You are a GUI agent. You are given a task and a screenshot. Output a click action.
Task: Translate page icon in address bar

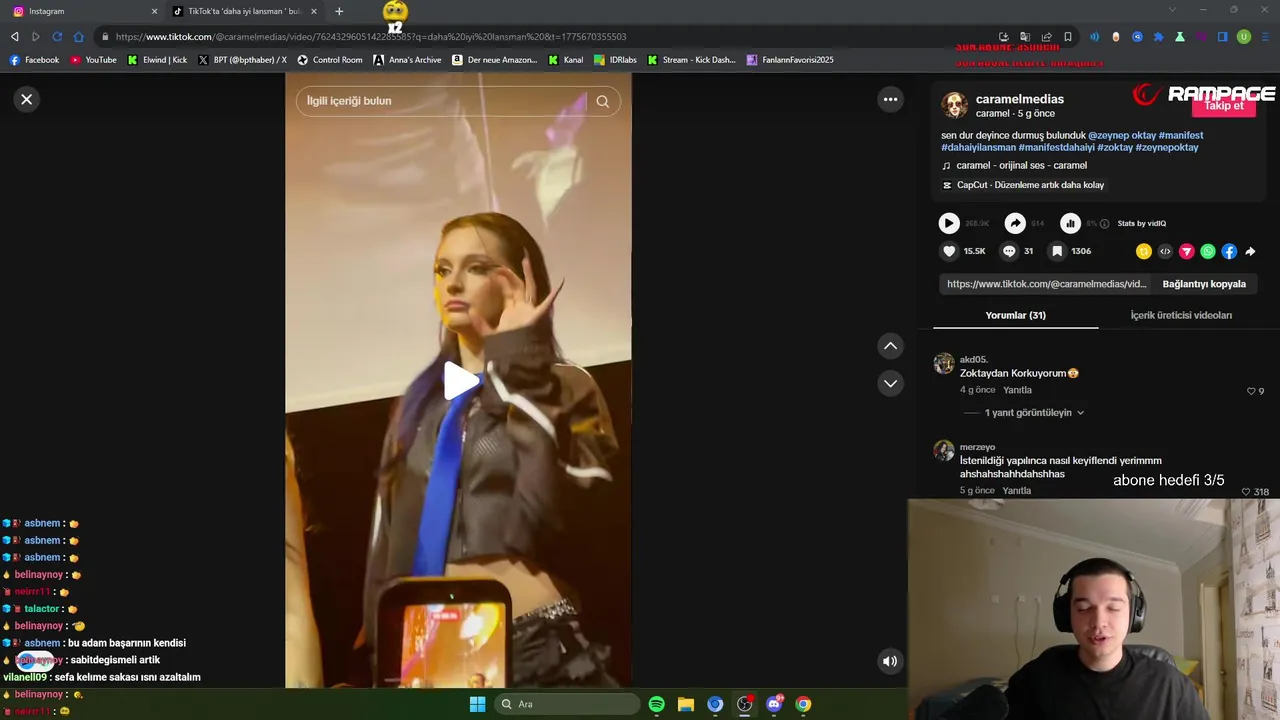click(x=1025, y=37)
